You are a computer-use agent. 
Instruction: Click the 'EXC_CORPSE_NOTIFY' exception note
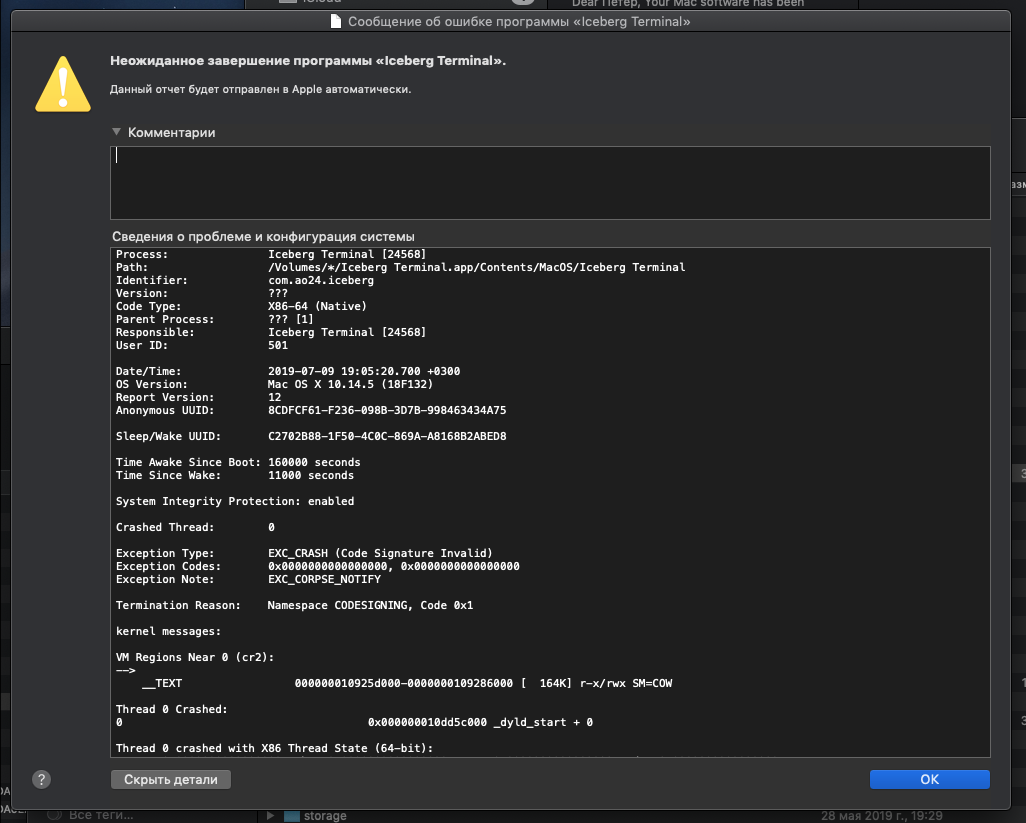[325, 579]
